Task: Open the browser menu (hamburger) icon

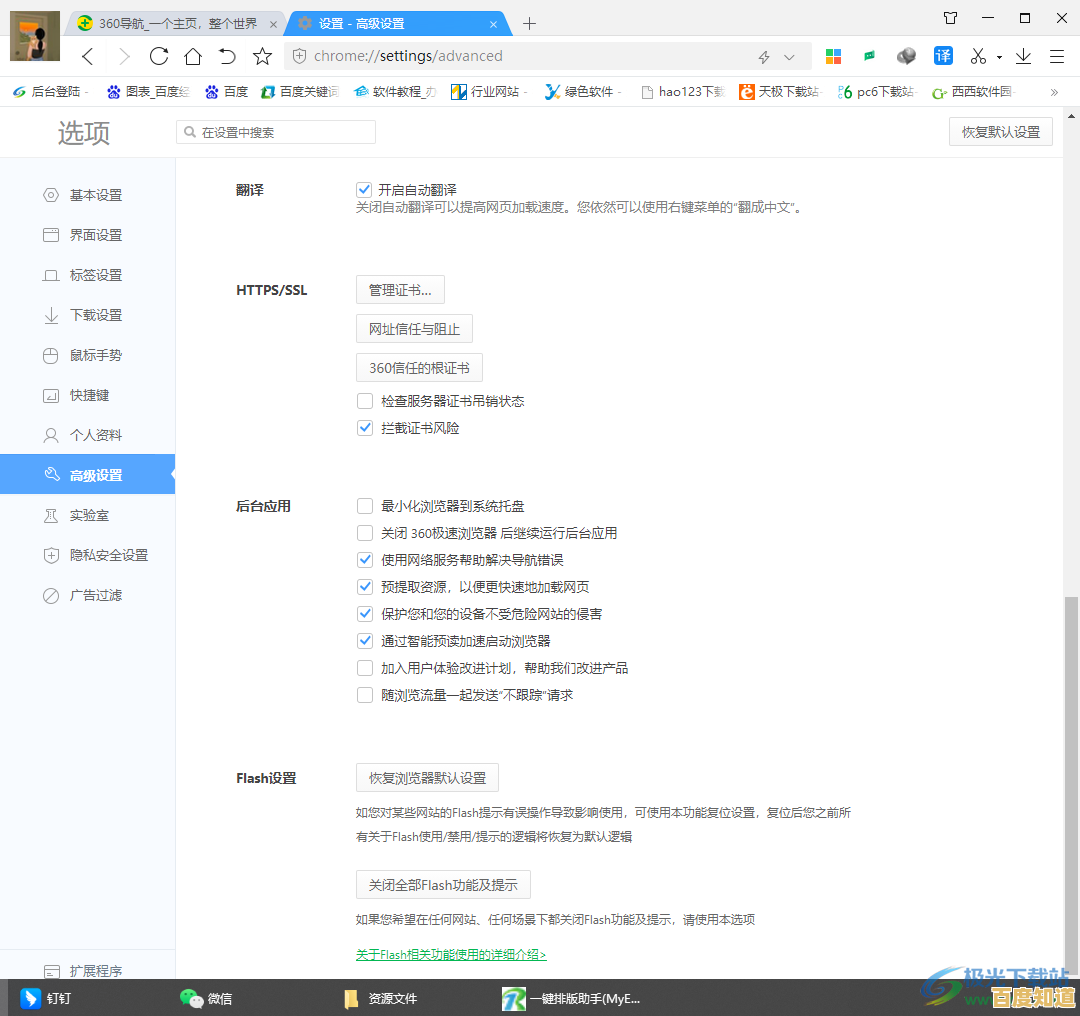Action: (1057, 56)
